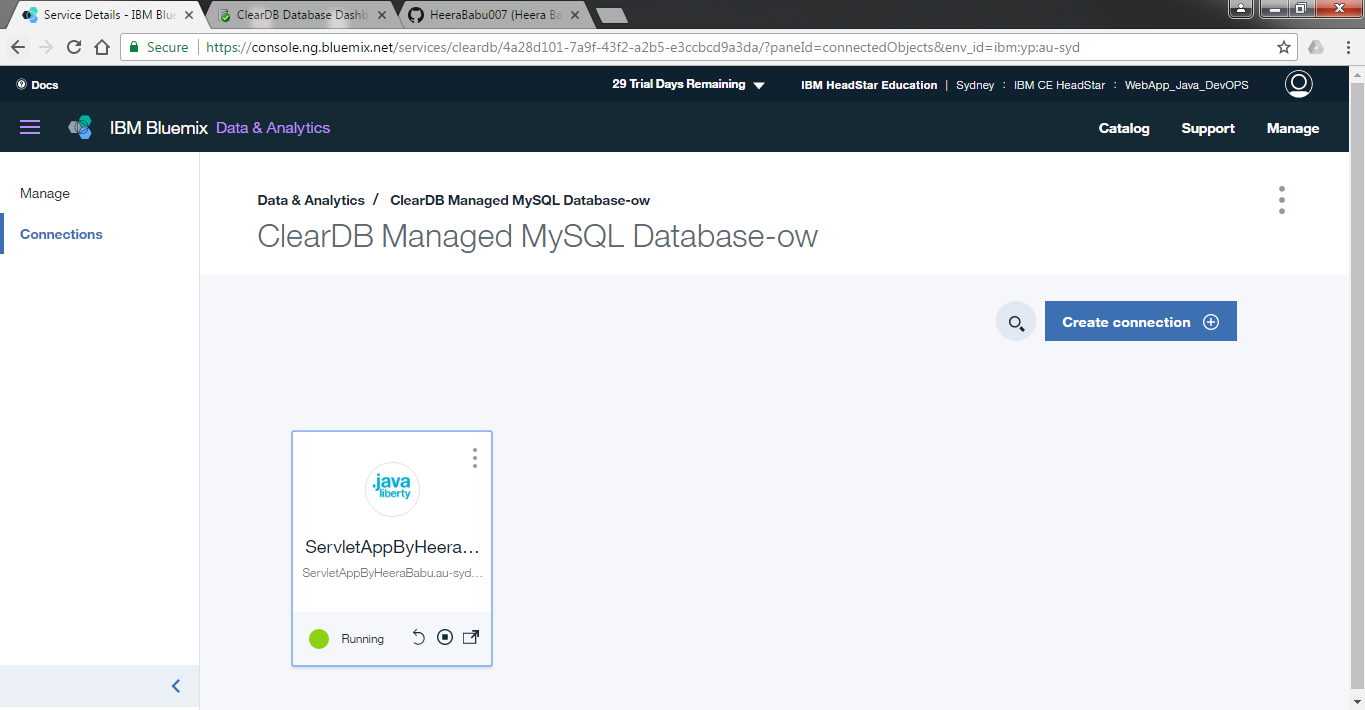Click the ServletAppByHeeraBabu.au-syd route text

392,573
